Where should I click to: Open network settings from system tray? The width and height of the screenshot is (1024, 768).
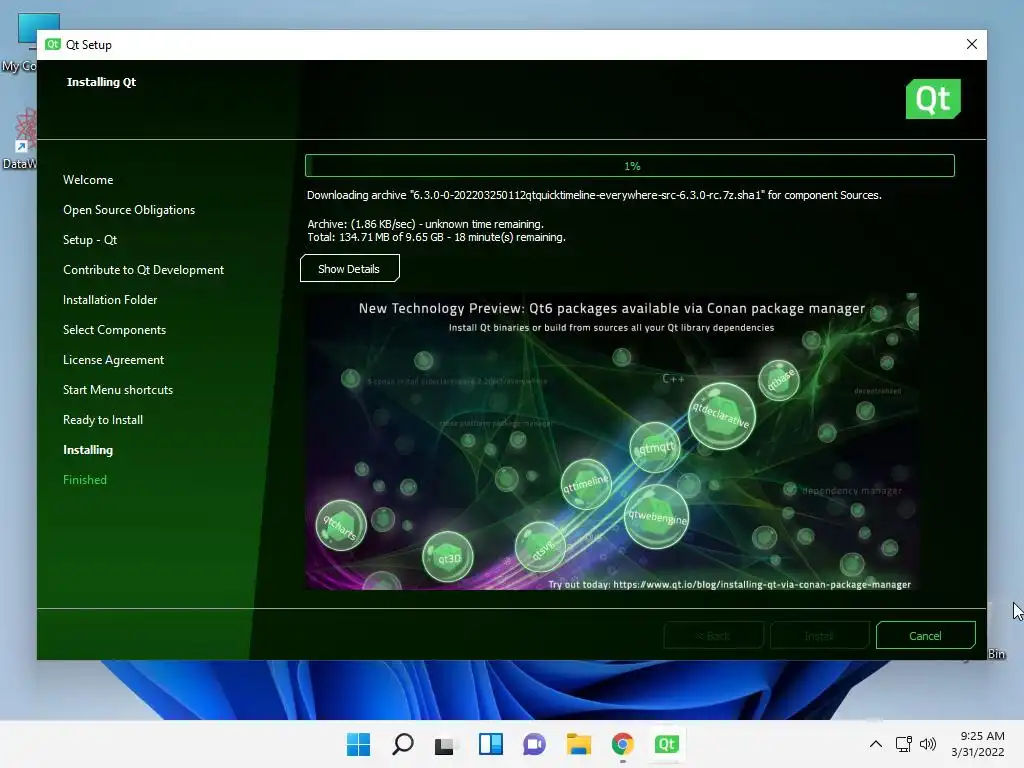[904, 744]
